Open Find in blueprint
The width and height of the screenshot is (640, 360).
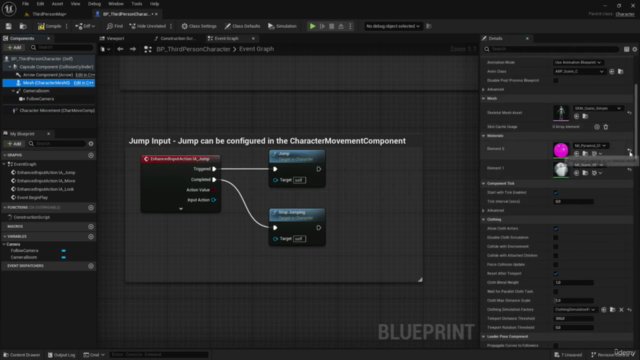pyautogui.click(x=115, y=26)
